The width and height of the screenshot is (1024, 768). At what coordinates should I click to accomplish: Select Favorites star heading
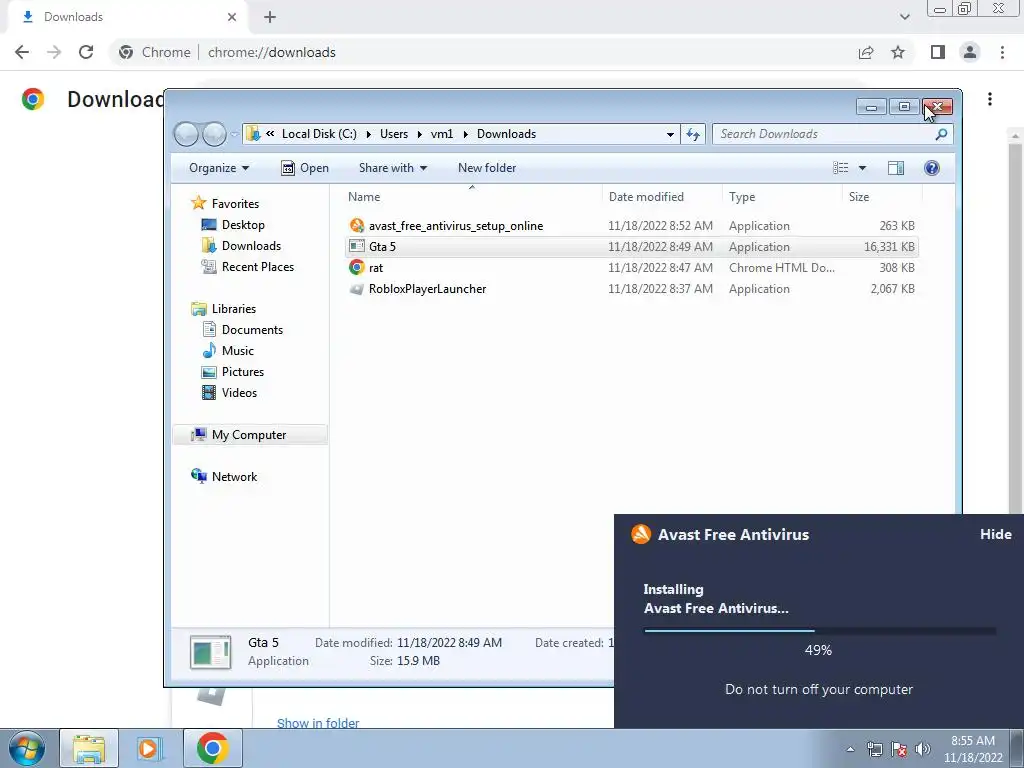(x=235, y=204)
